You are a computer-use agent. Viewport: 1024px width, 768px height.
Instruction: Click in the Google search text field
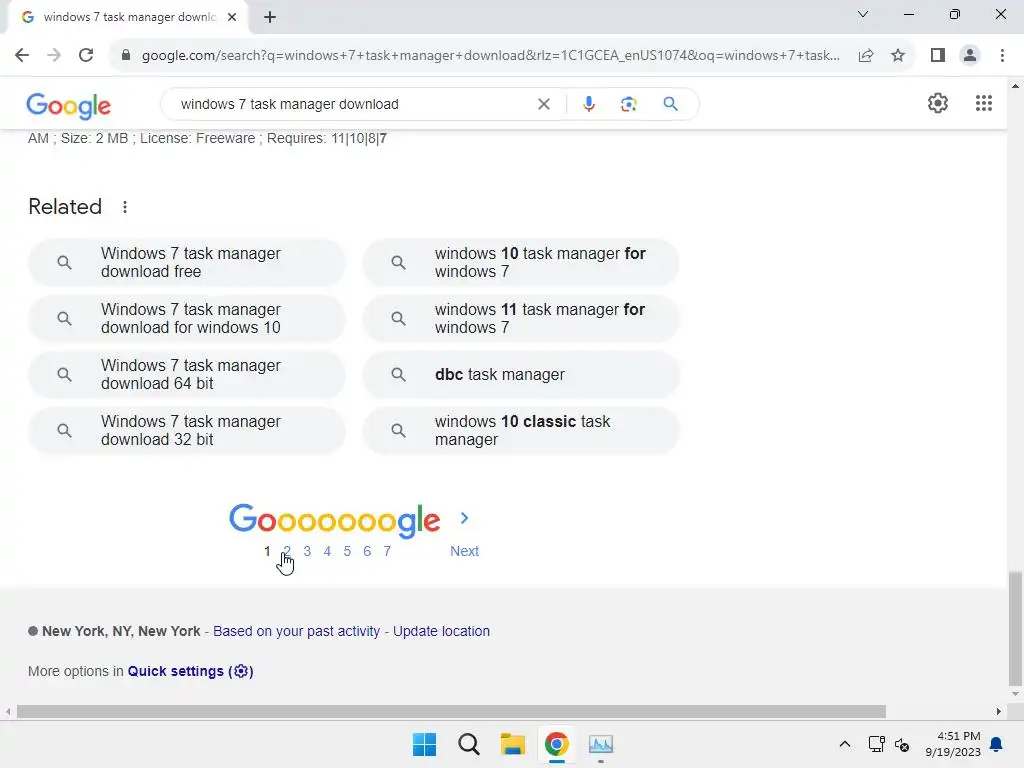pos(353,104)
